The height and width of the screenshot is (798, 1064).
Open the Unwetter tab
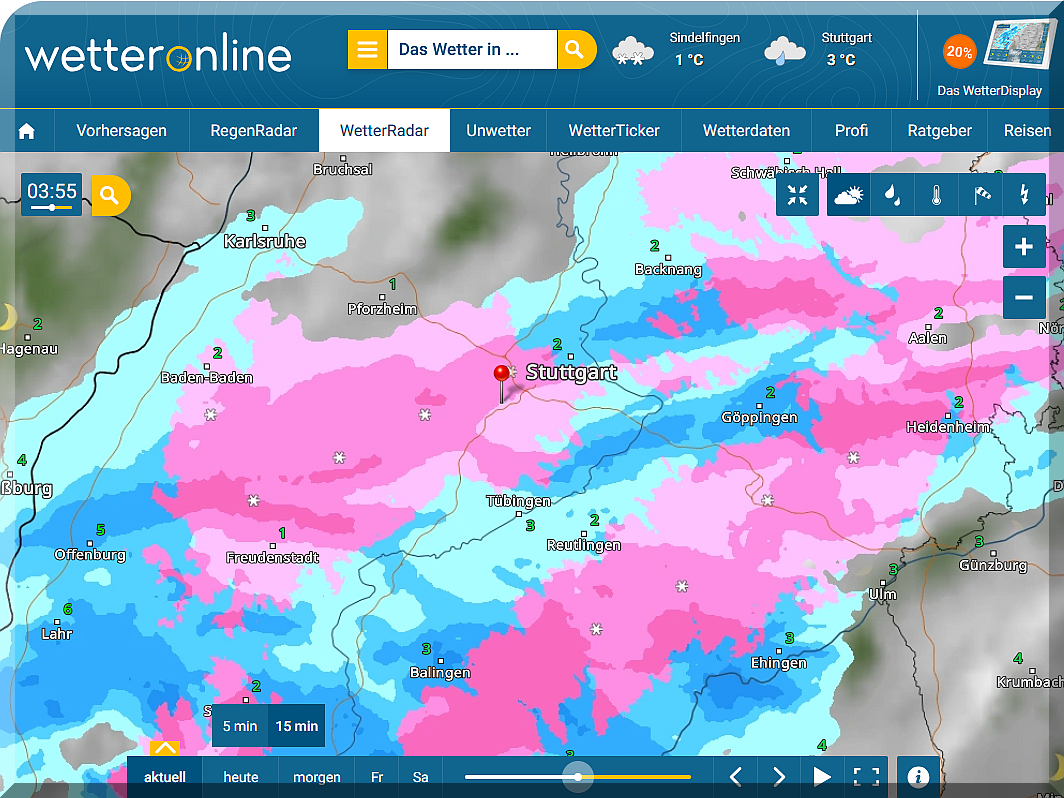click(x=498, y=131)
